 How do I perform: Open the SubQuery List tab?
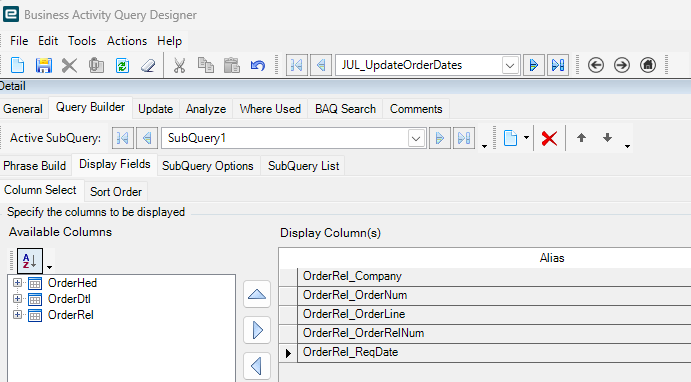pos(304,166)
